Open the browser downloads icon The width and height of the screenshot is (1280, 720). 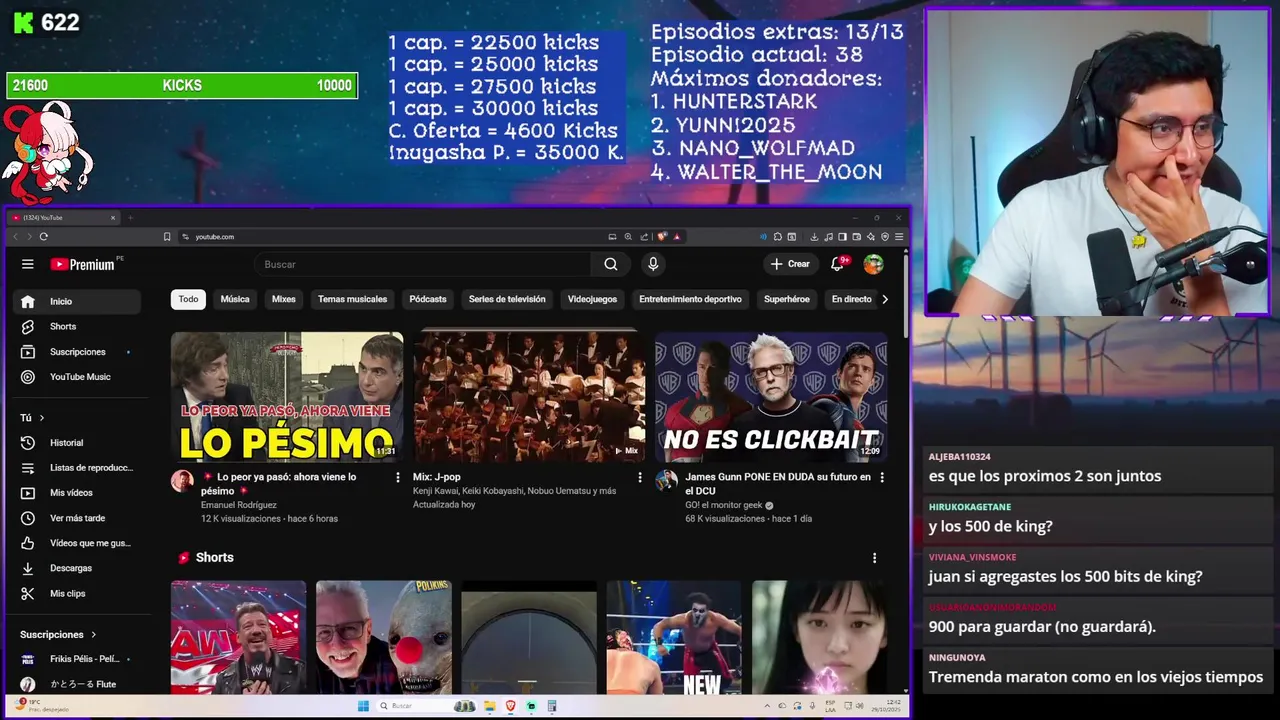[814, 237]
